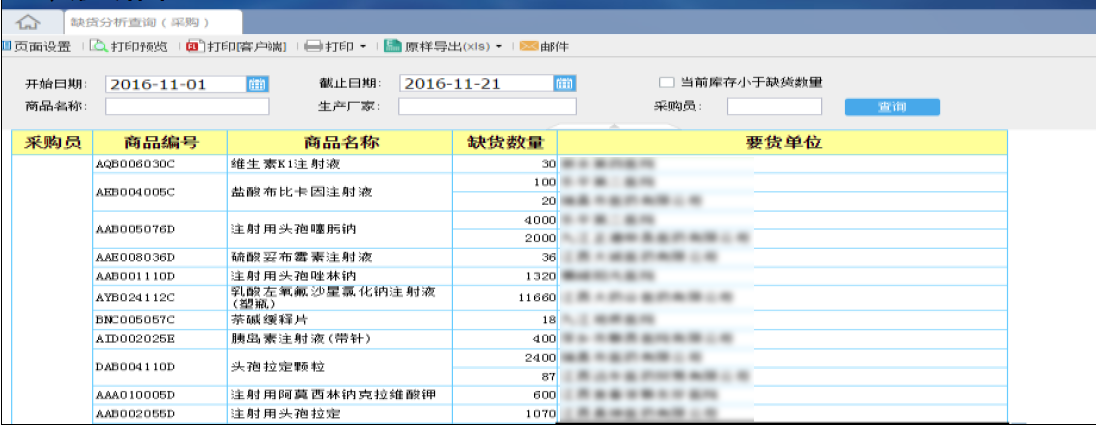
Task: Open the 开始日期 calendar picker icon
Action: pyautogui.click(x=258, y=84)
